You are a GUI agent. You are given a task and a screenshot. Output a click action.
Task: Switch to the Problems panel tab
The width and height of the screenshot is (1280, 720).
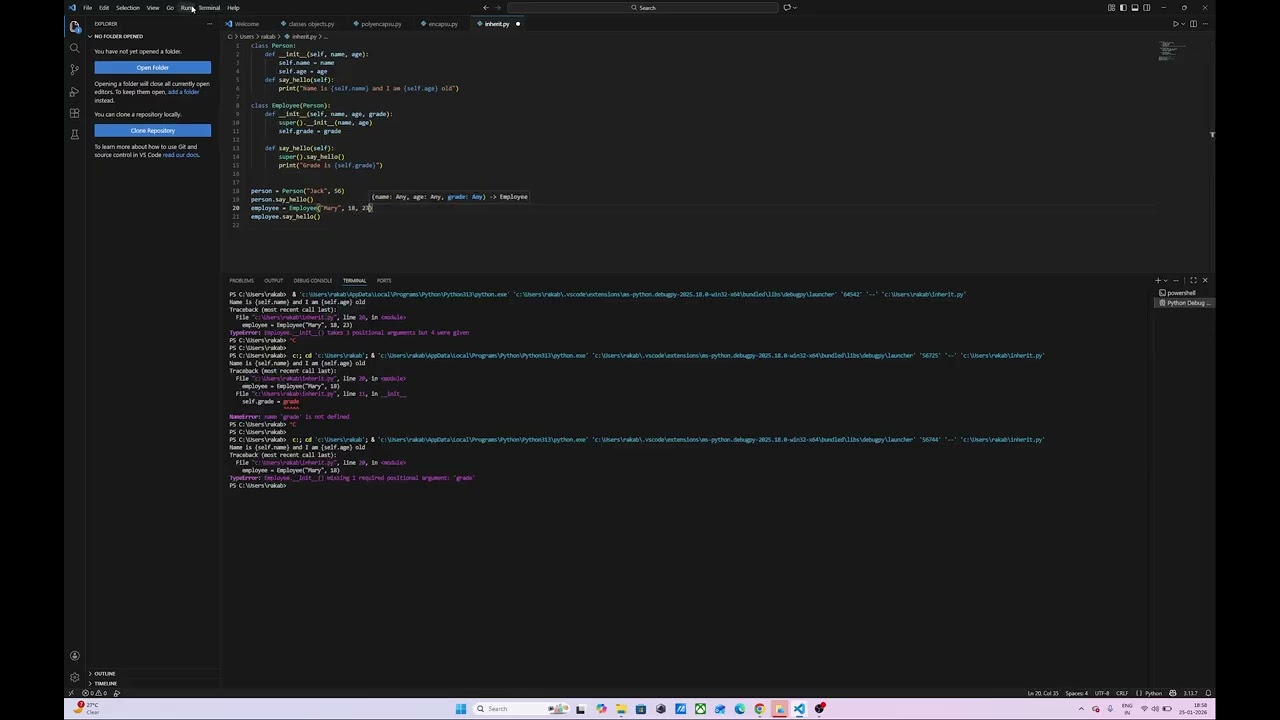coord(241,281)
